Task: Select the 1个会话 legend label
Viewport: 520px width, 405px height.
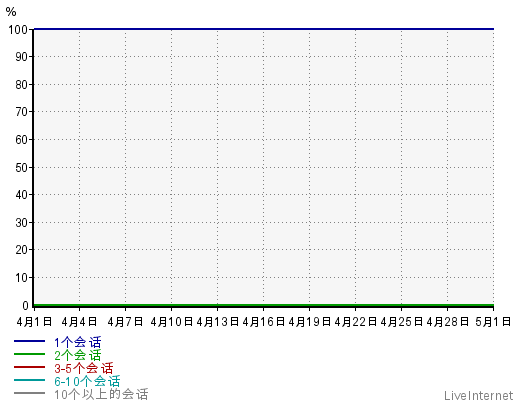Action: point(77,342)
